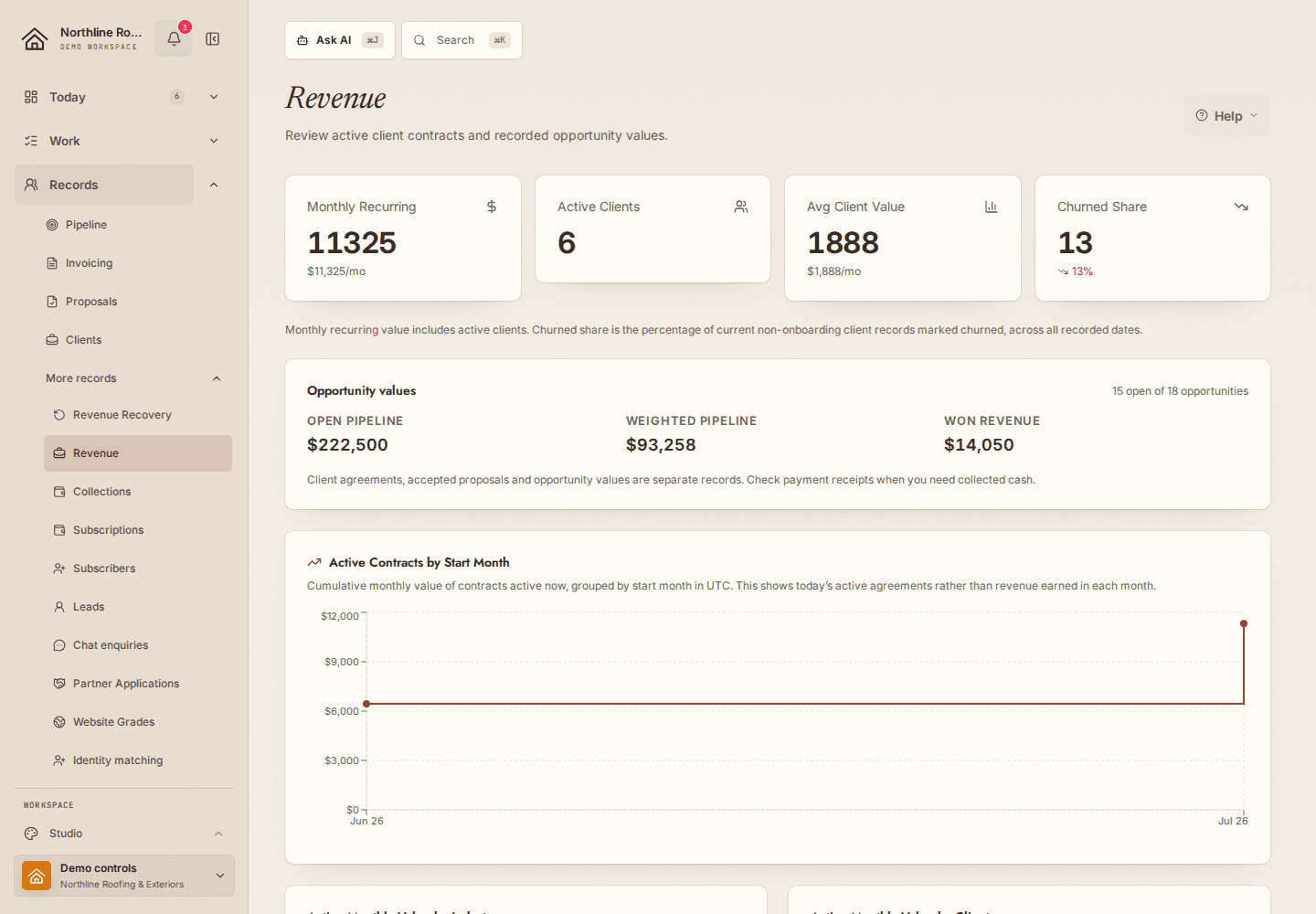Expand the Work section chevron
The width and height of the screenshot is (1316, 914).
[214, 141]
